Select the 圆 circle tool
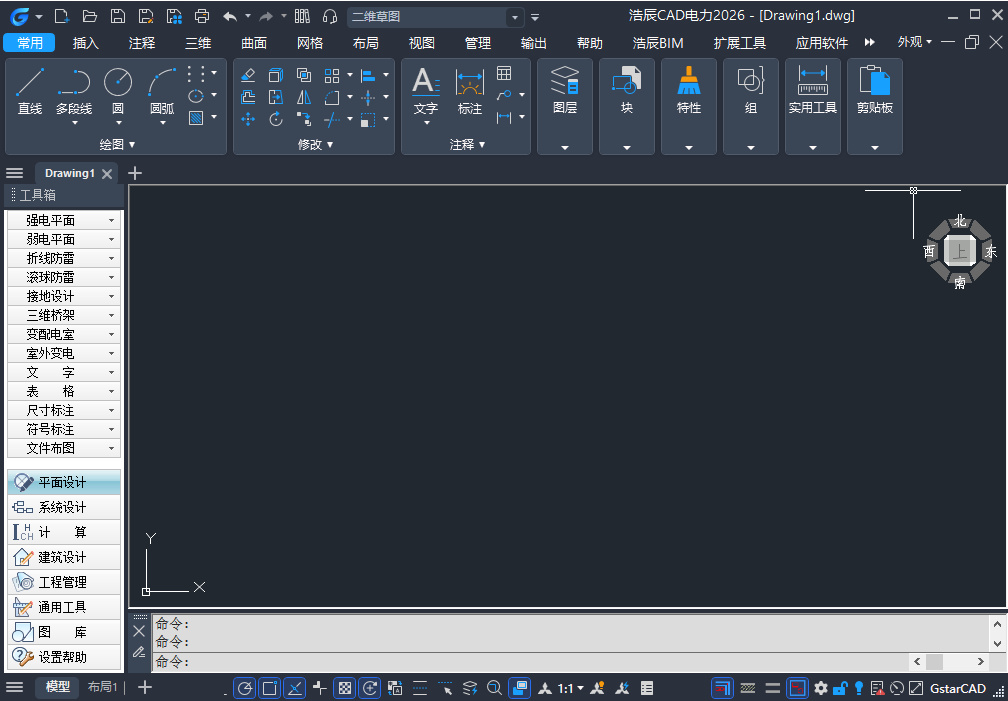This screenshot has width=1008, height=701. (x=118, y=91)
